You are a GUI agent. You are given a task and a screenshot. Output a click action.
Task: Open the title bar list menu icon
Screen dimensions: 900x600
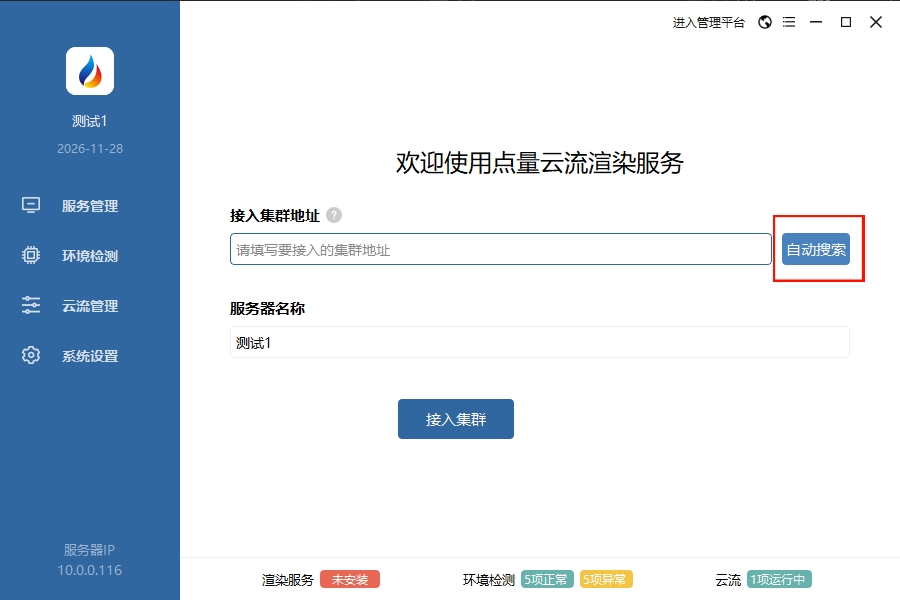click(789, 22)
